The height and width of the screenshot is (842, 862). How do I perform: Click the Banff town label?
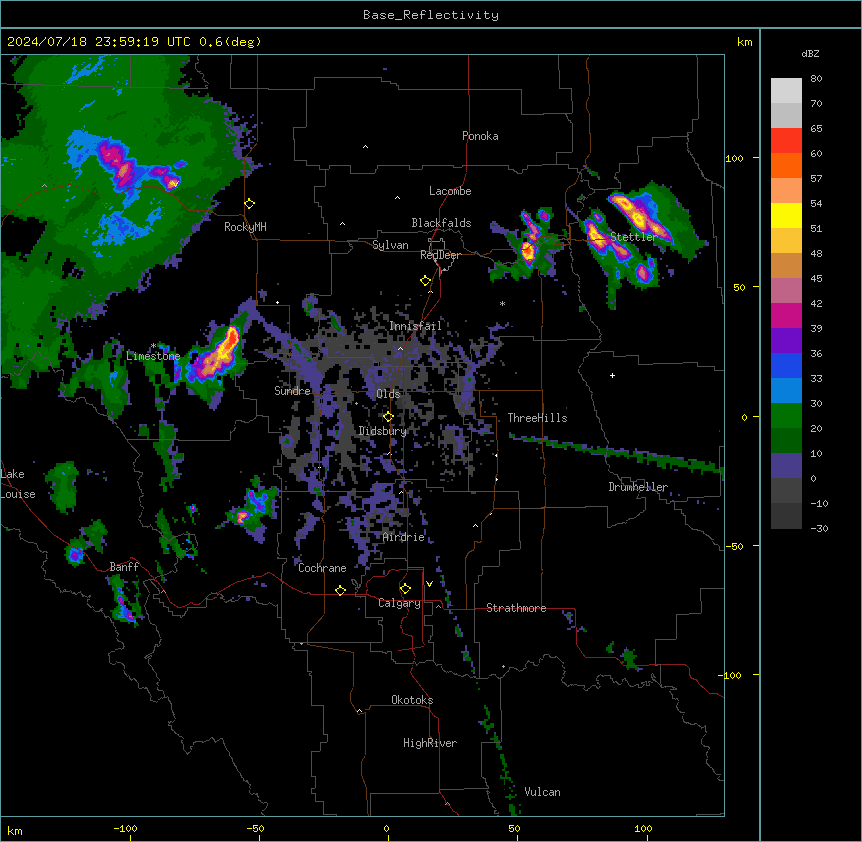click(x=124, y=567)
